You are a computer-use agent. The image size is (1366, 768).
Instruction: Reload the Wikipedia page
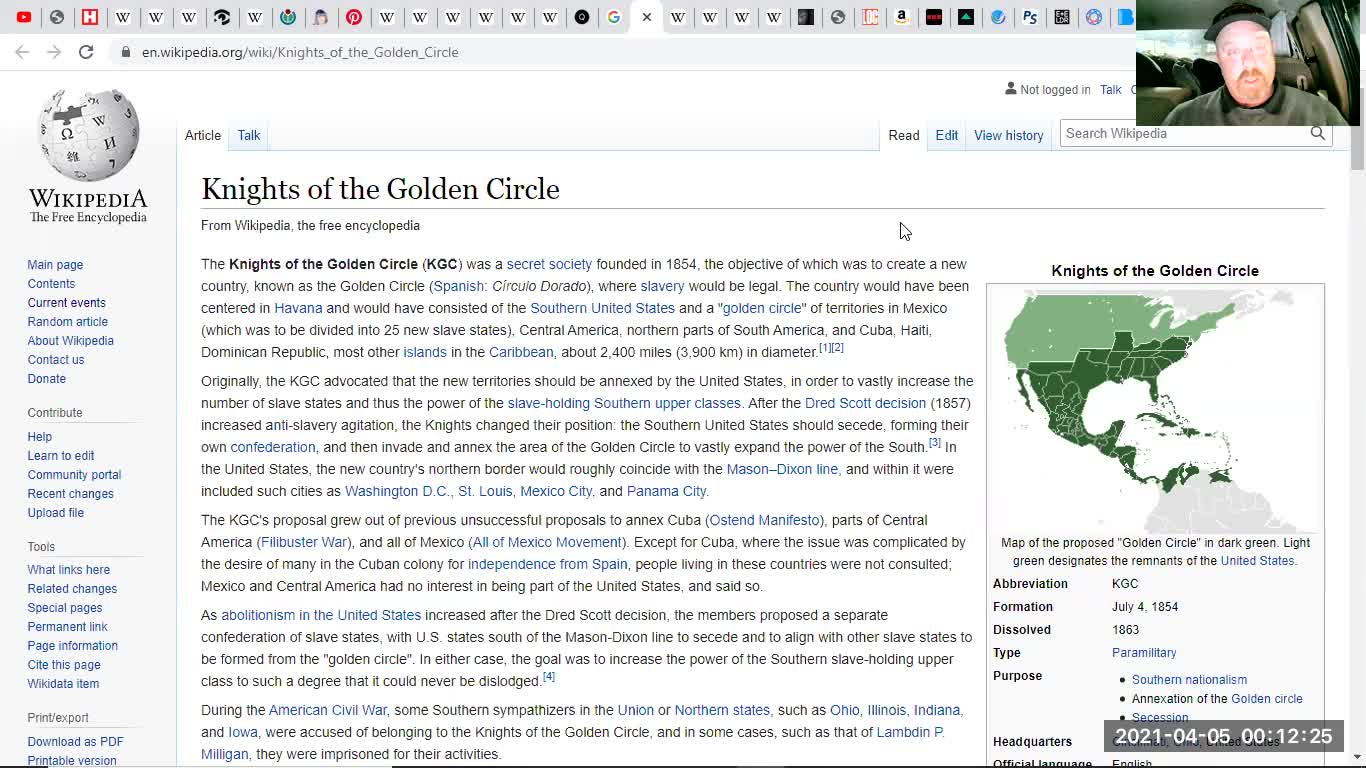(x=86, y=52)
